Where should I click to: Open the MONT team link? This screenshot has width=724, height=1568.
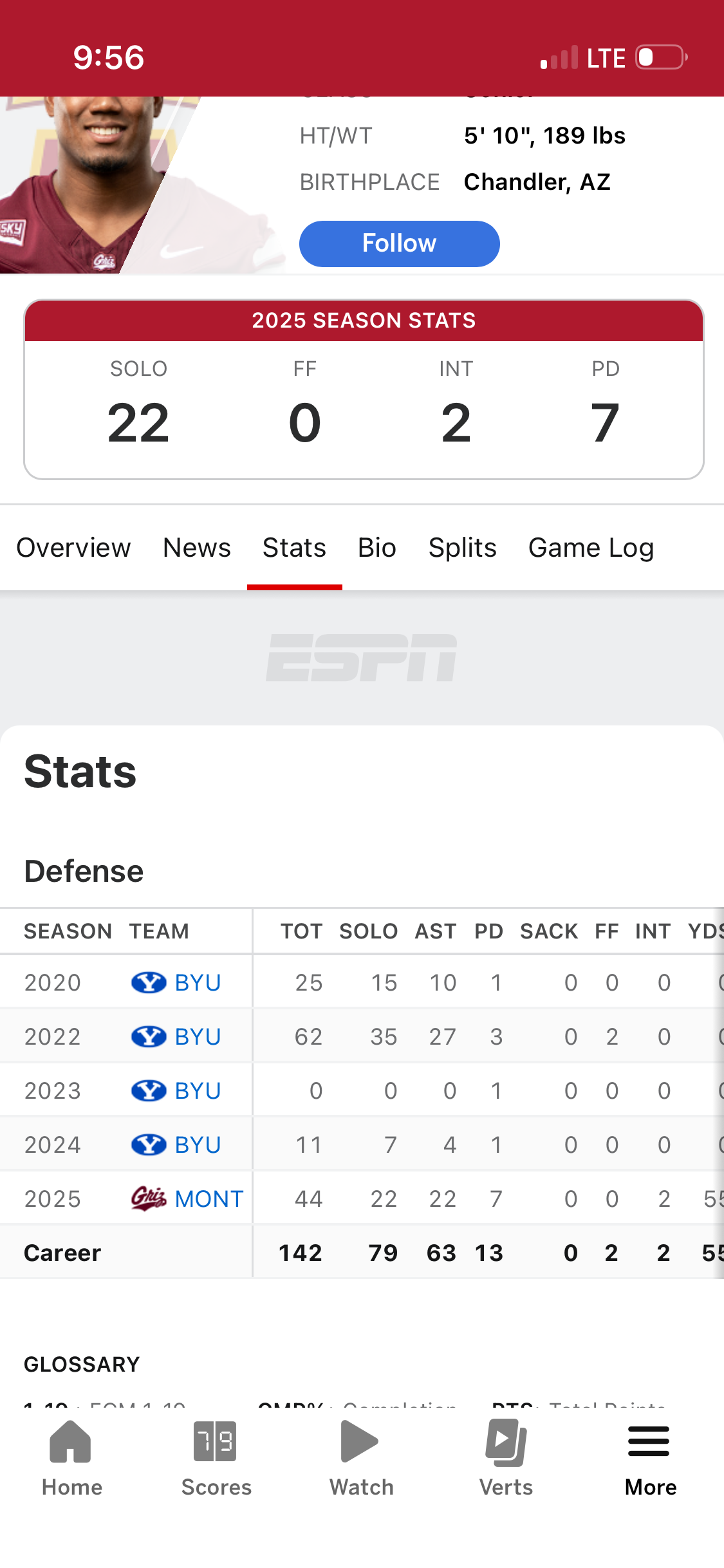click(209, 1199)
